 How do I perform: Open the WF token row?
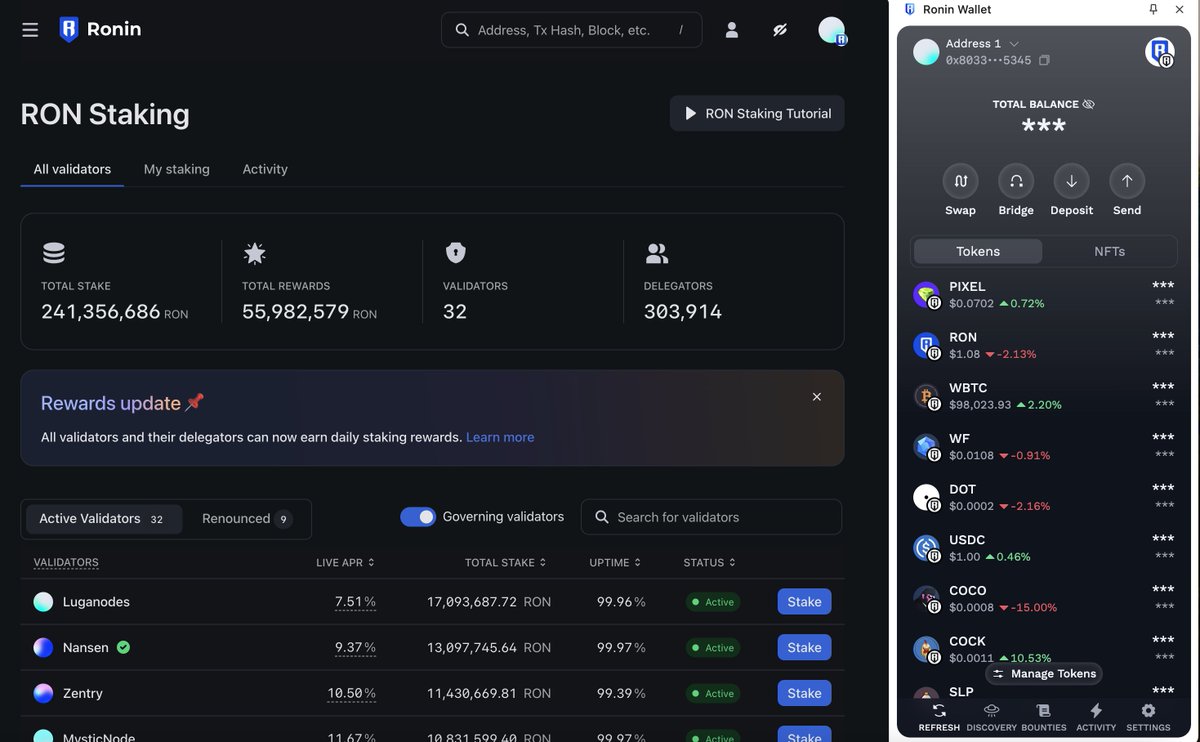coord(1043,447)
